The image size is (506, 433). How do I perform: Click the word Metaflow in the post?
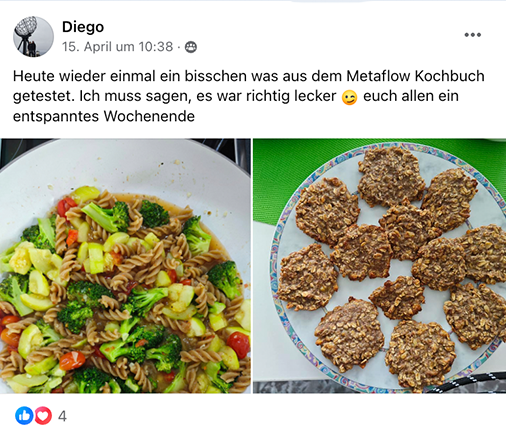pyautogui.click(x=378, y=76)
